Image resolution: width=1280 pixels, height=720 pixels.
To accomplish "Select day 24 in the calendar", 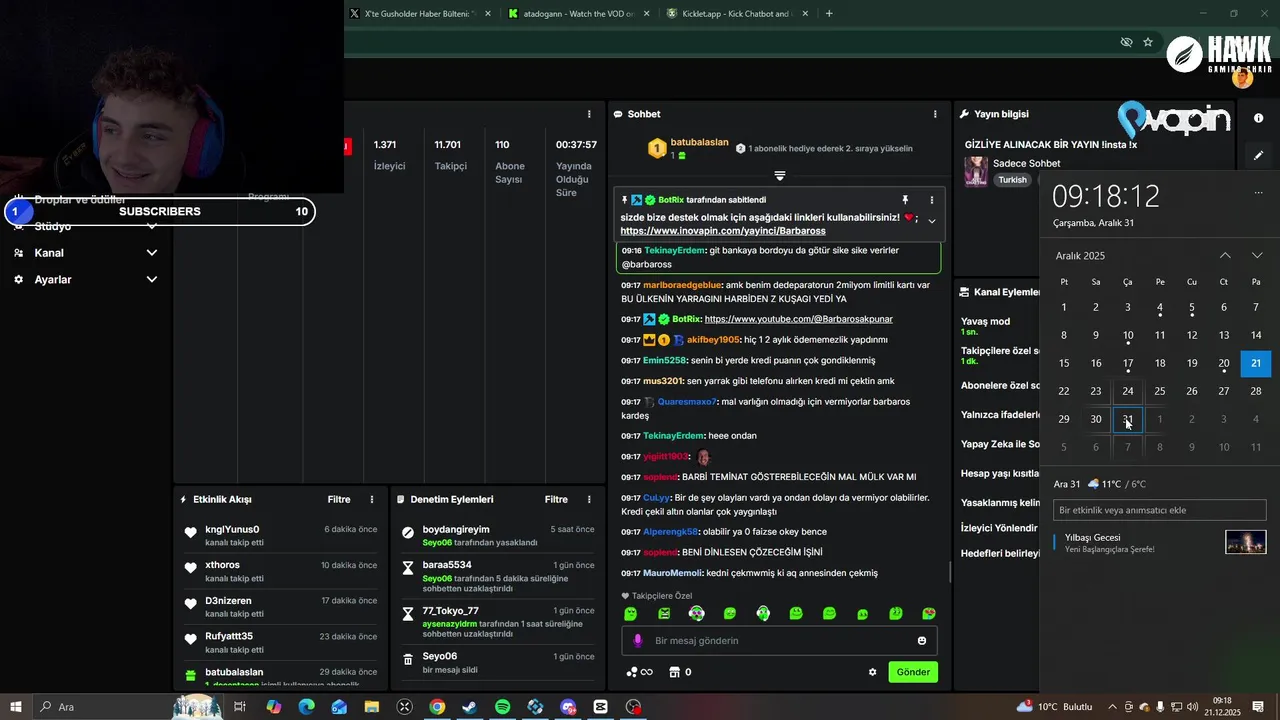I will point(1128,391).
